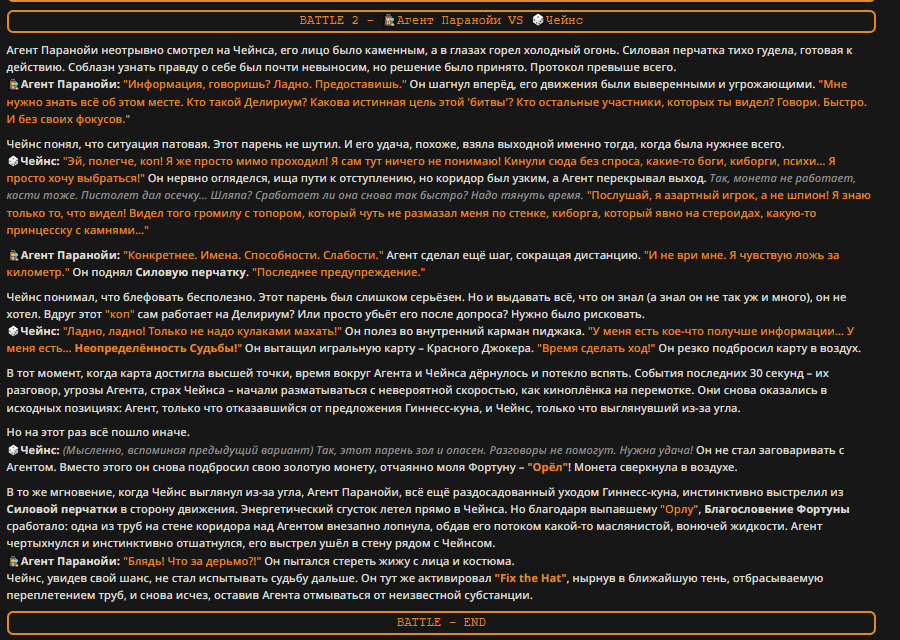The width and height of the screenshot is (900, 640).
Task: Click detective icon before "Информация, говоришь?" line
Action: 13,84
